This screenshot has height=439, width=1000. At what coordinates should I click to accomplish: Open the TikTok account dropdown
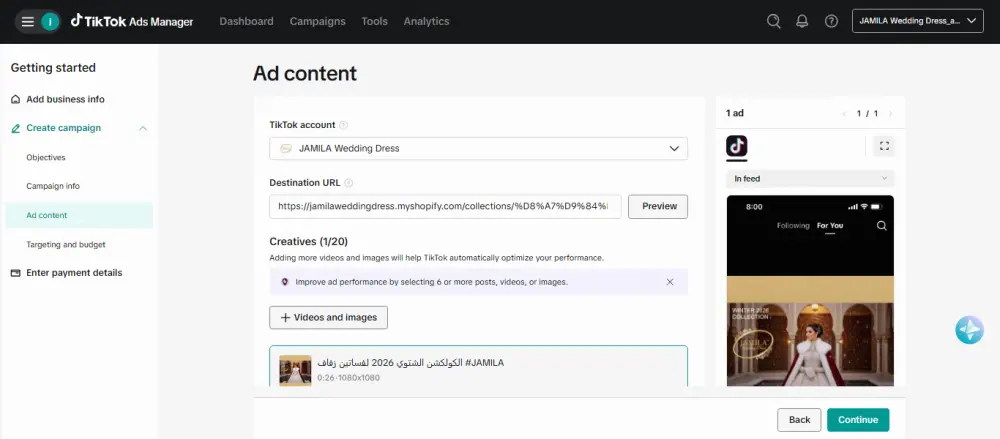click(x=478, y=149)
